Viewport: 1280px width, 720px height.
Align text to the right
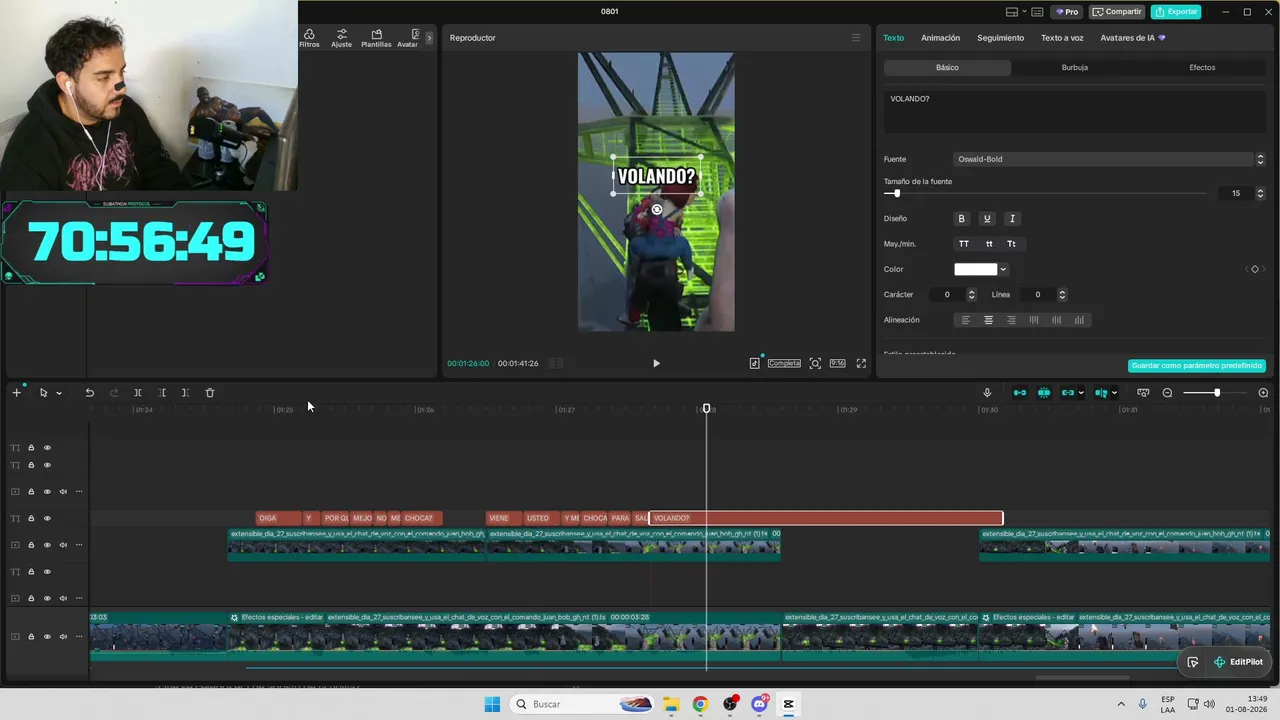pyautogui.click(x=1011, y=320)
